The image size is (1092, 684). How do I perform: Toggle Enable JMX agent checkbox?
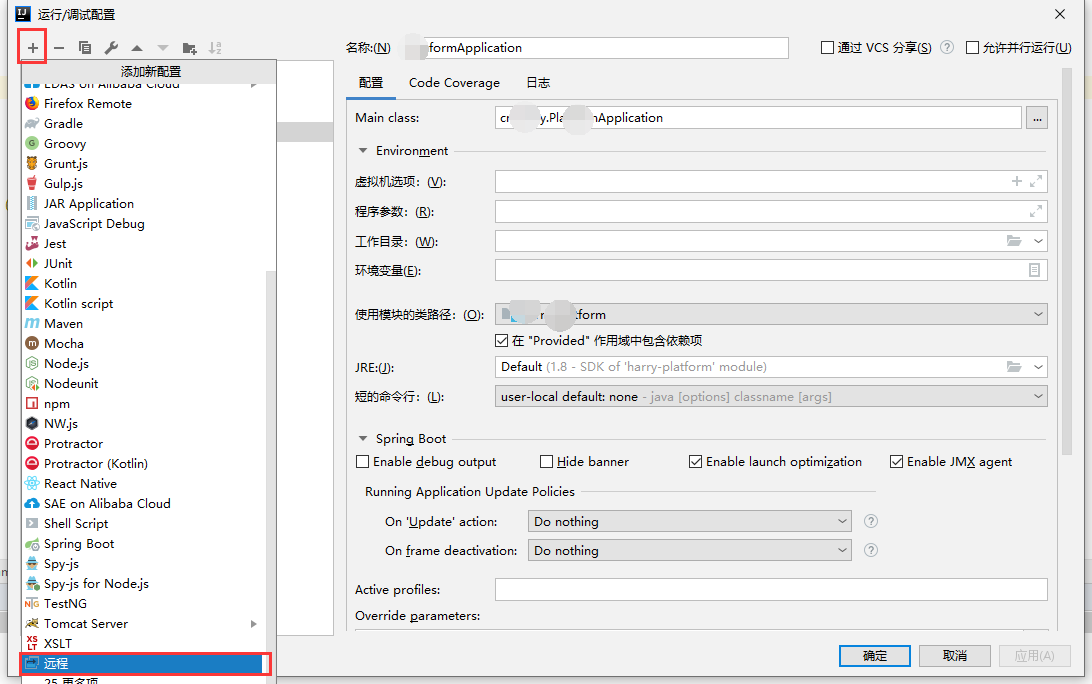click(x=896, y=462)
